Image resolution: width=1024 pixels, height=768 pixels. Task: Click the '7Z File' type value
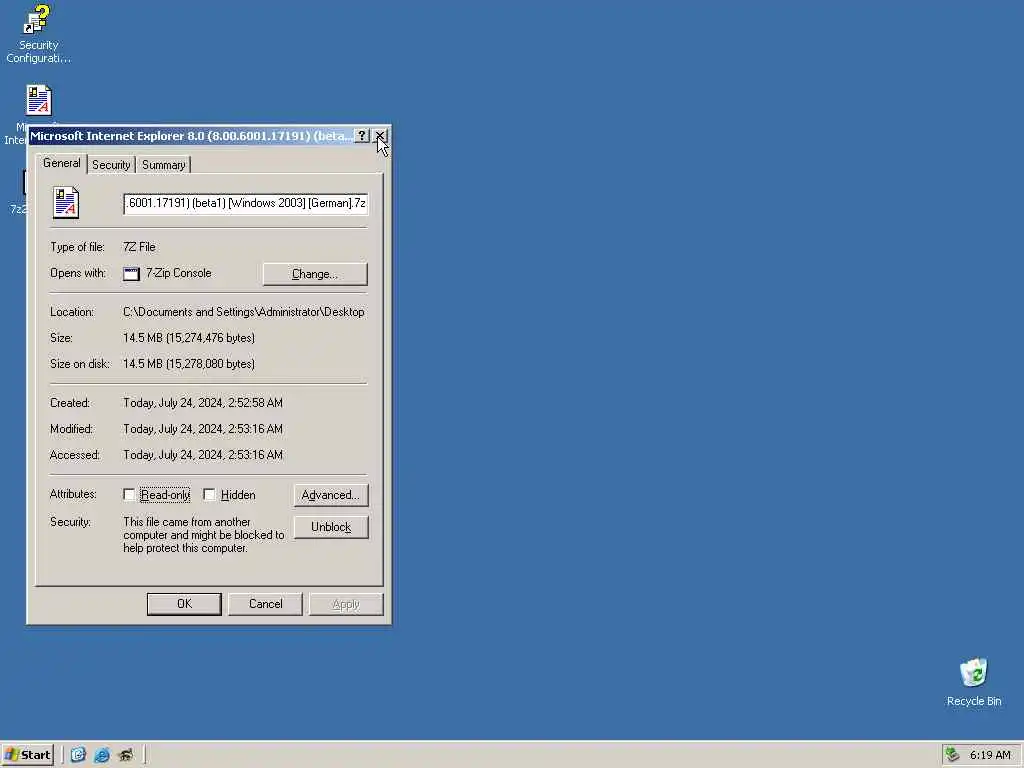pyautogui.click(x=139, y=247)
